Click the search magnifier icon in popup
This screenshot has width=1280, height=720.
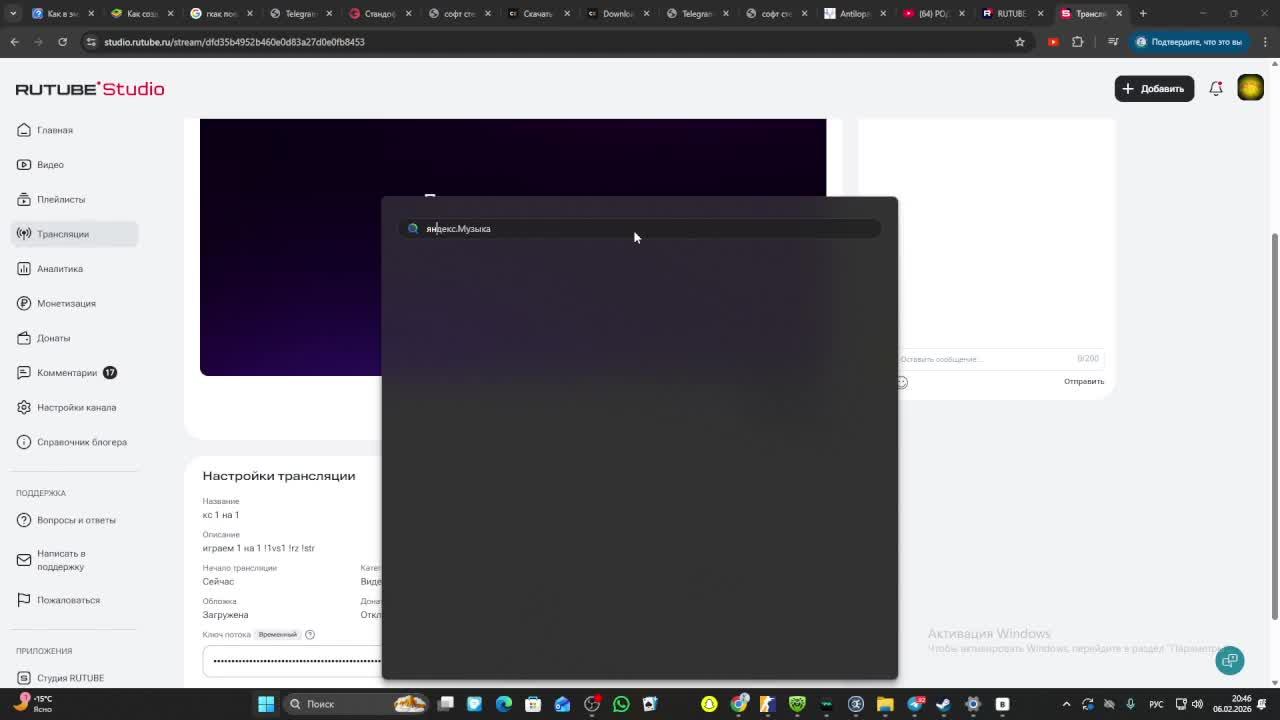[413, 229]
